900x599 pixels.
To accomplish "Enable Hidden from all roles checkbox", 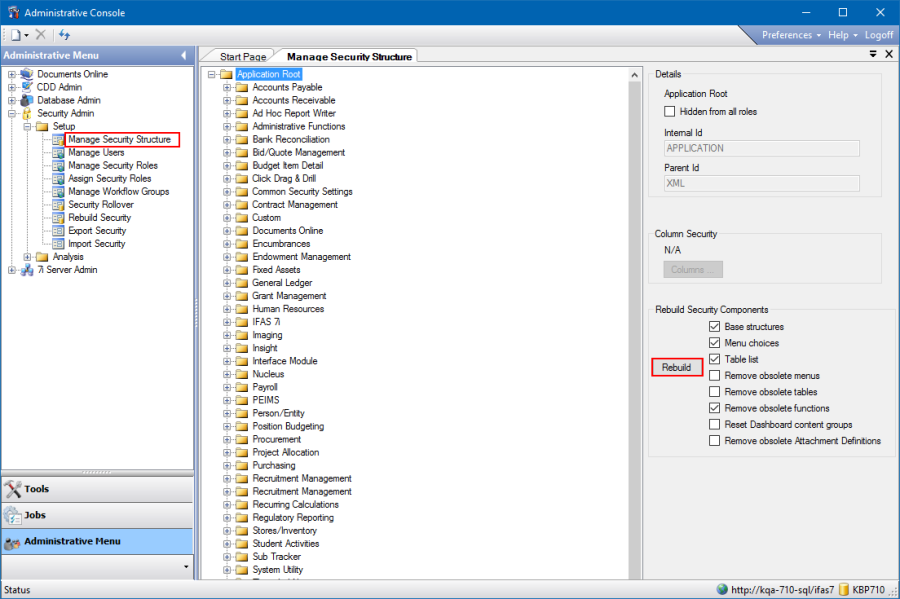I will pyautogui.click(x=671, y=112).
